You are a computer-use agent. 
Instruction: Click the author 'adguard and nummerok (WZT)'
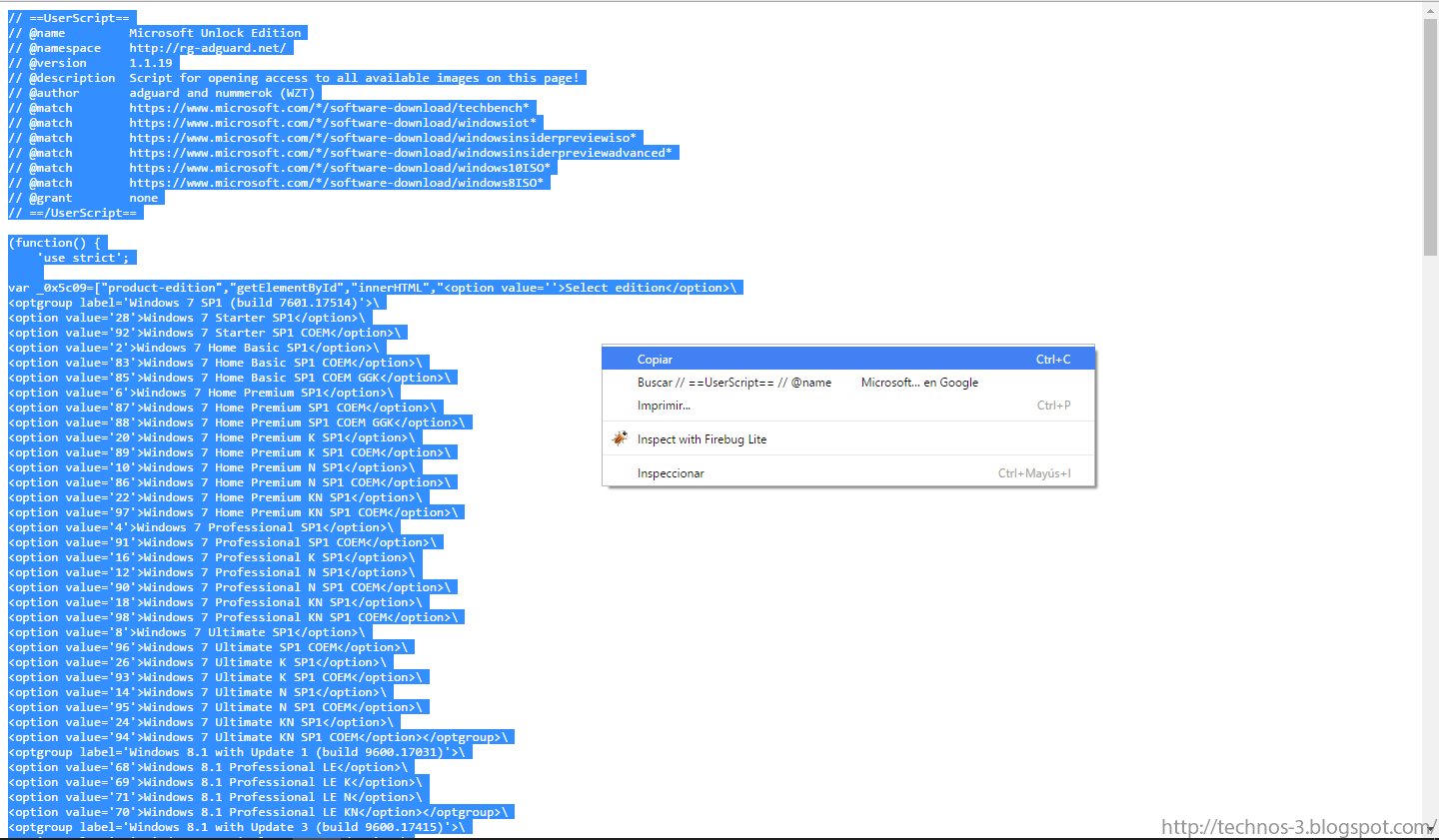point(222,93)
